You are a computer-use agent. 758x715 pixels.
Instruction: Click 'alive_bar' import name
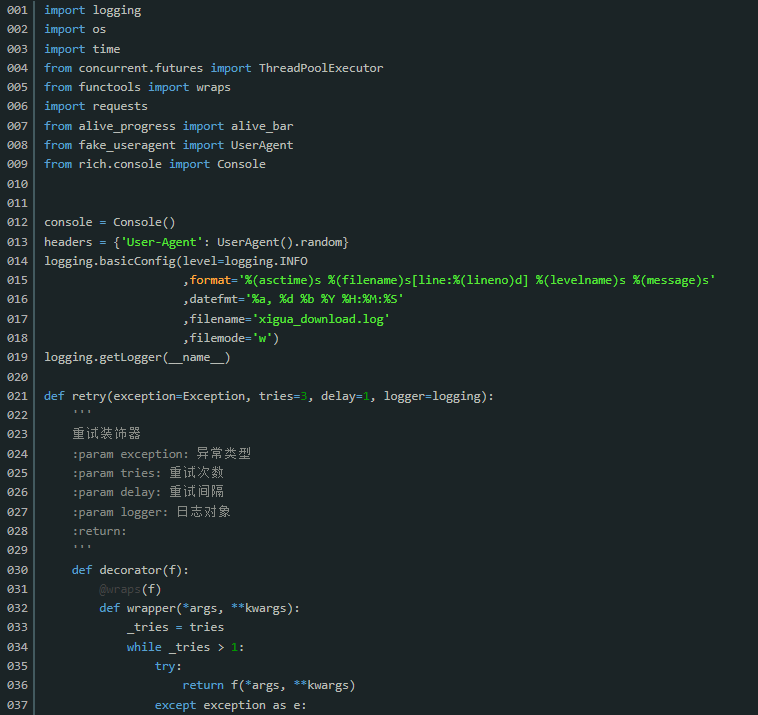click(x=262, y=126)
